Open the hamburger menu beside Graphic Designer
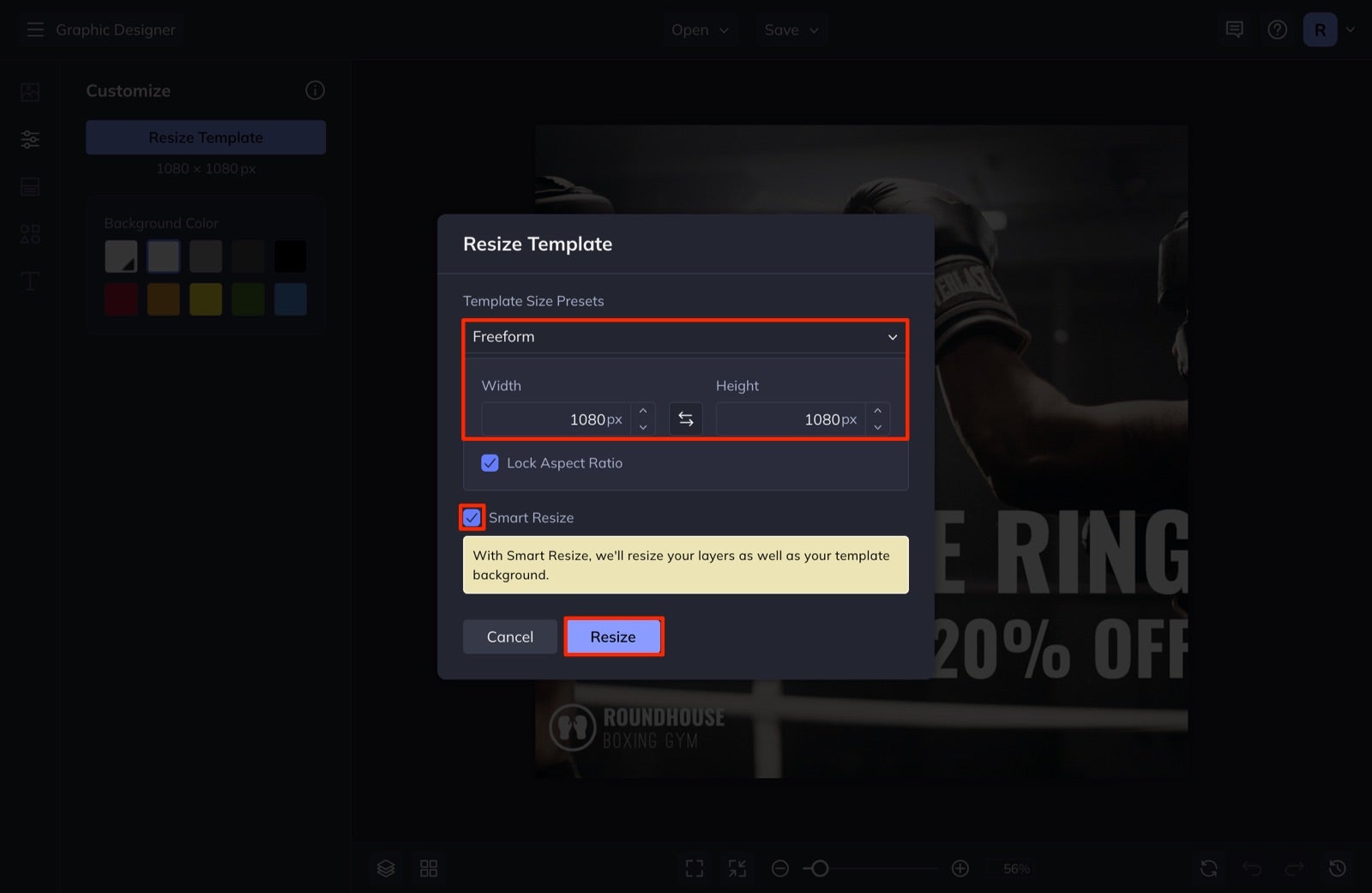 35,29
